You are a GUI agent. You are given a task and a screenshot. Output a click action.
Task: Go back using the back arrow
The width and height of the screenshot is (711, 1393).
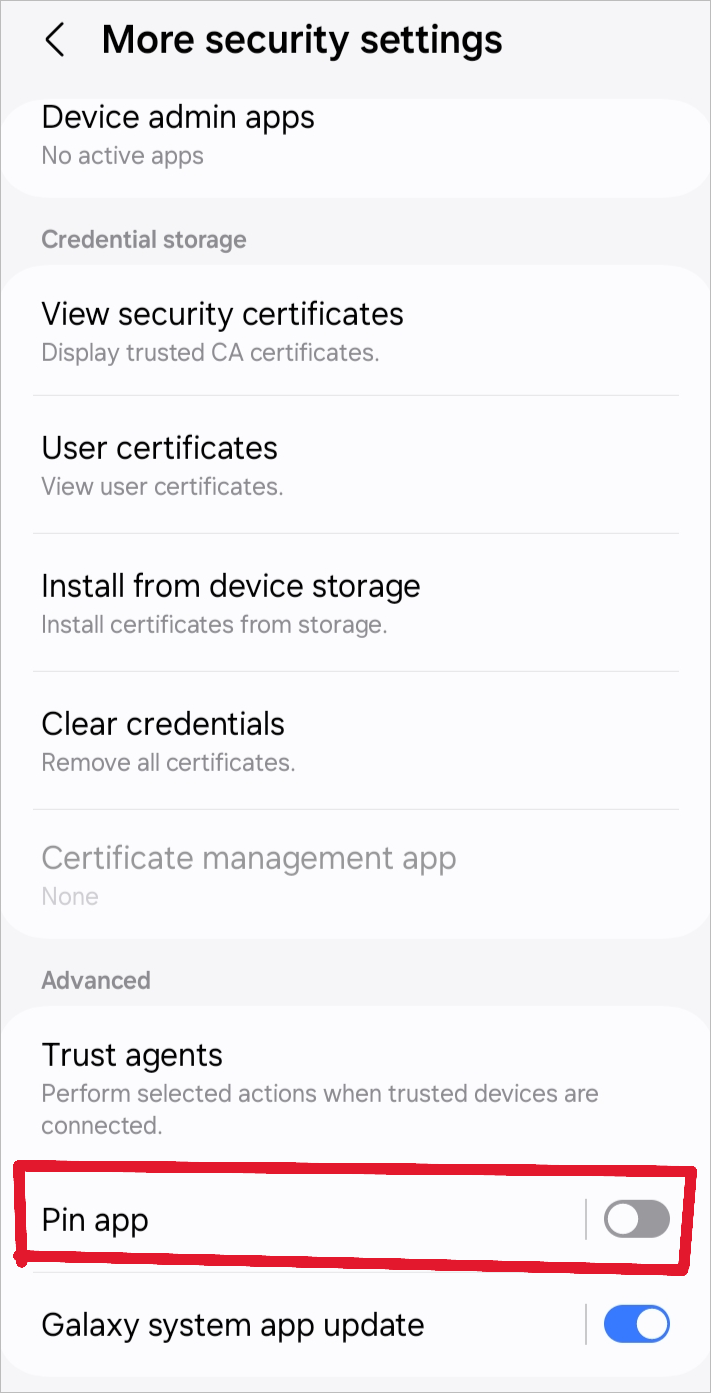pyautogui.click(x=55, y=41)
